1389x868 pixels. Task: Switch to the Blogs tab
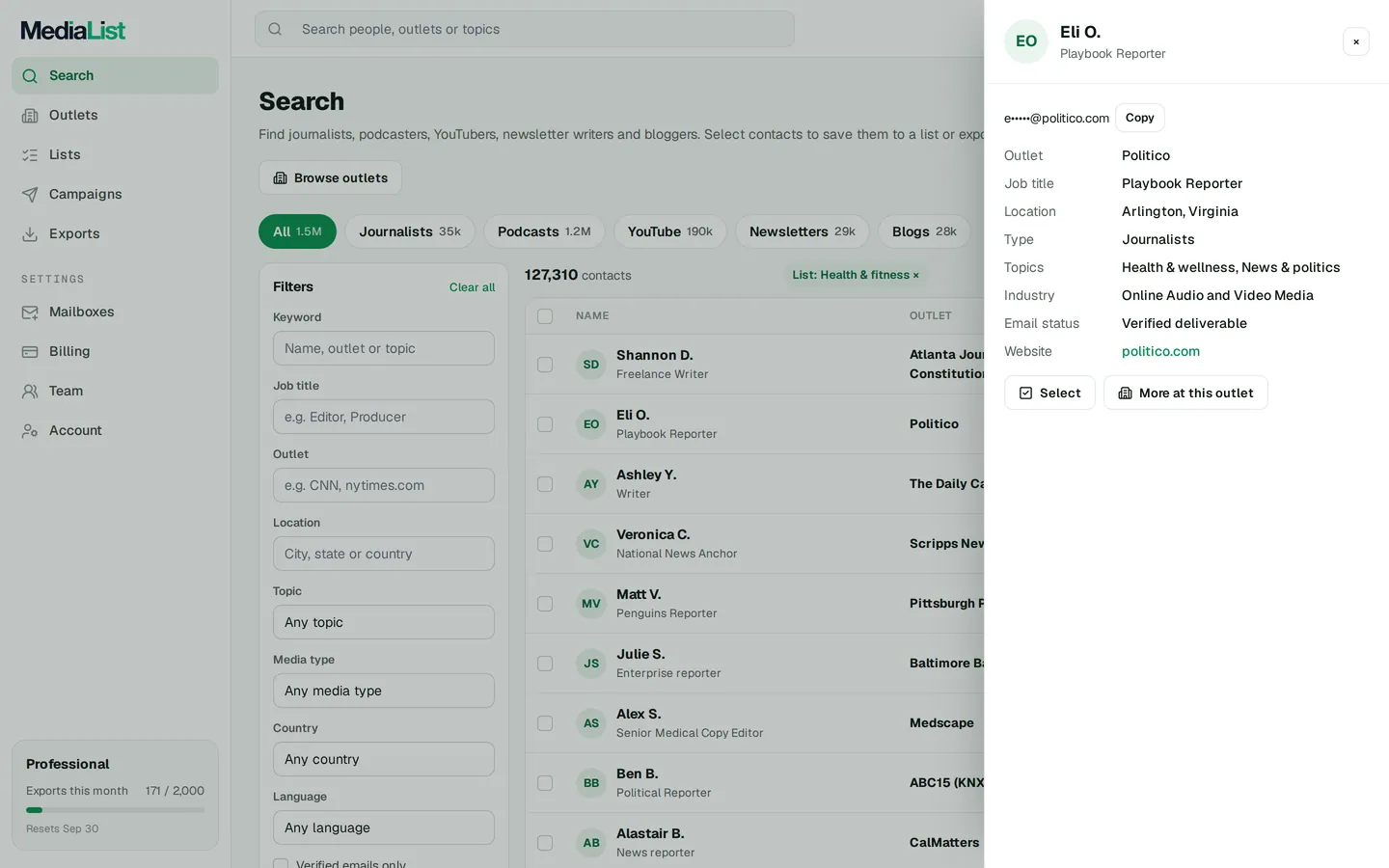pos(924,231)
